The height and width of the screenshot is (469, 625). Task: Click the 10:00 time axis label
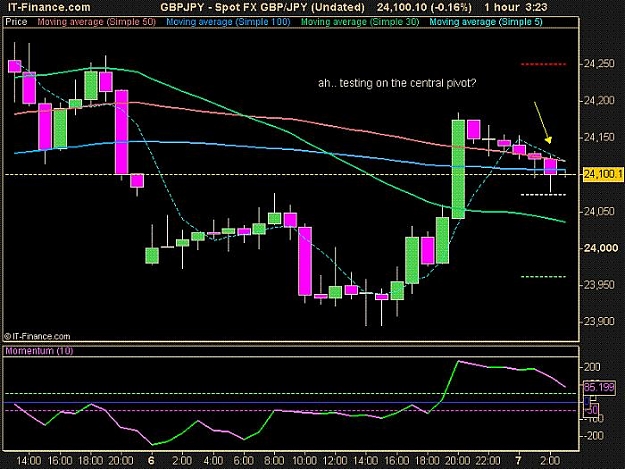(304, 461)
